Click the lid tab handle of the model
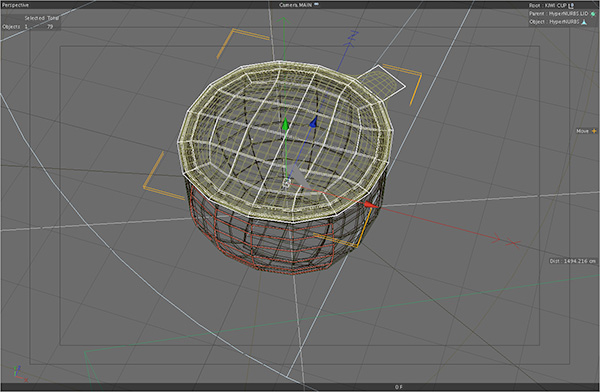This screenshot has height=392, width=600. tap(382, 82)
